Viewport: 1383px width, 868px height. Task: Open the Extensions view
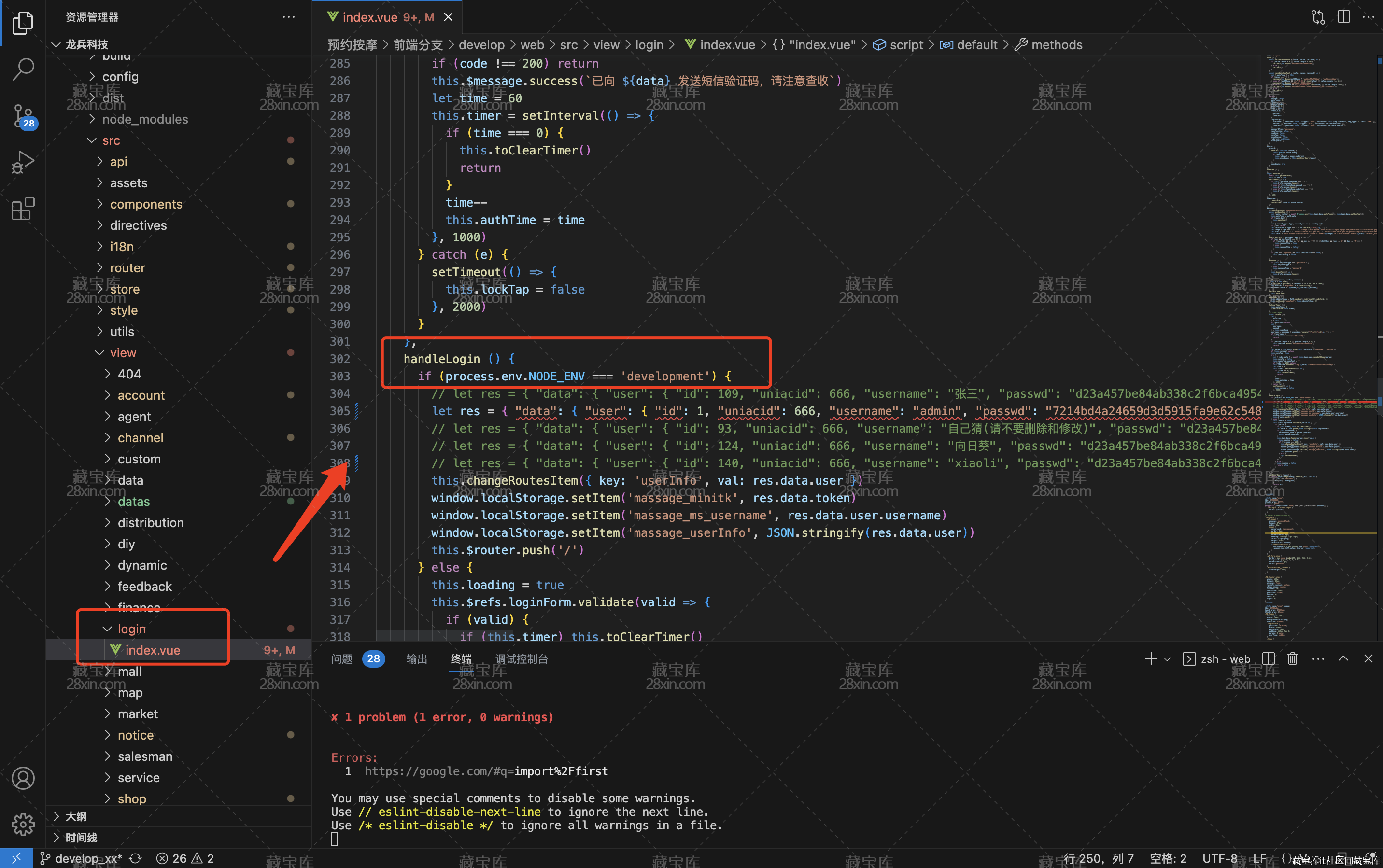coord(23,209)
